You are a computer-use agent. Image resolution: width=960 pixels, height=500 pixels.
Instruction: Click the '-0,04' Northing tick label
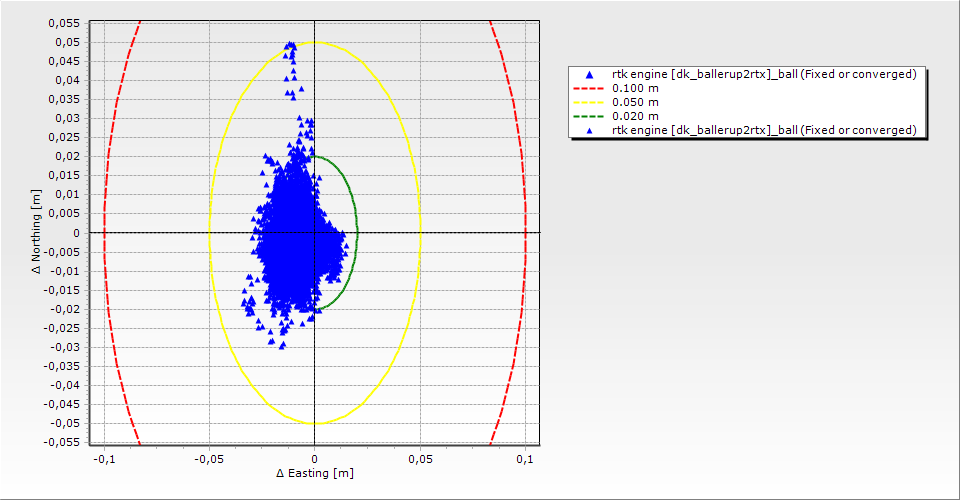pyautogui.click(x=65, y=385)
